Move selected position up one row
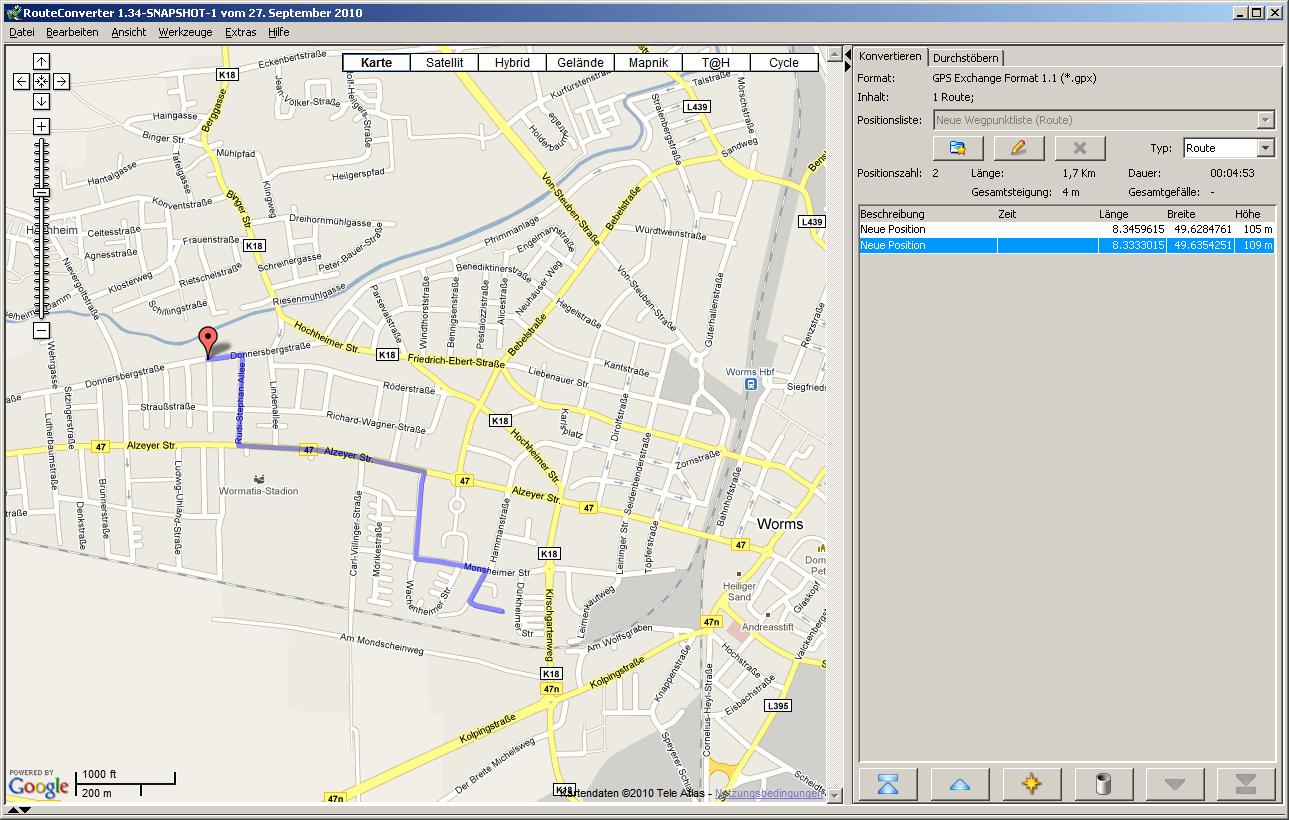 click(x=959, y=784)
